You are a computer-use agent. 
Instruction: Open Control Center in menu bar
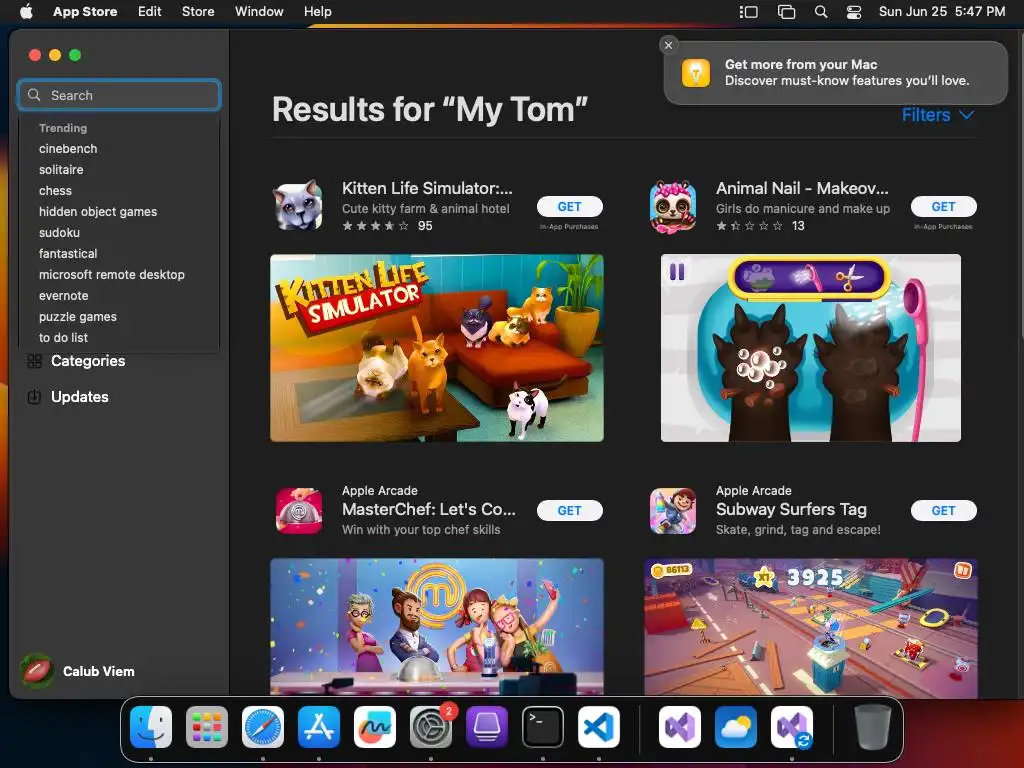pyautogui.click(x=854, y=12)
